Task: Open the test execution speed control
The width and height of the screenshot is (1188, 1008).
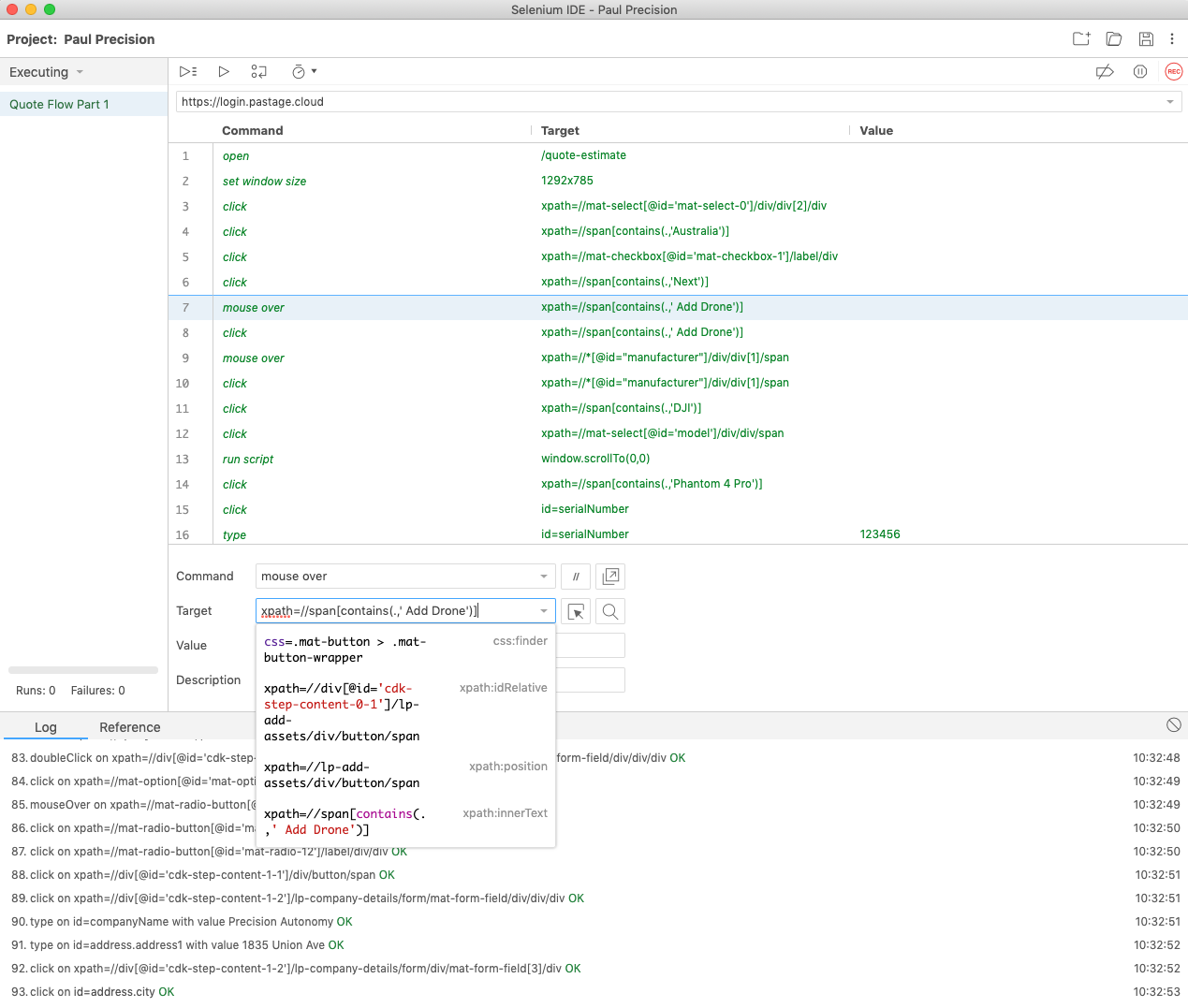Action: (x=303, y=72)
